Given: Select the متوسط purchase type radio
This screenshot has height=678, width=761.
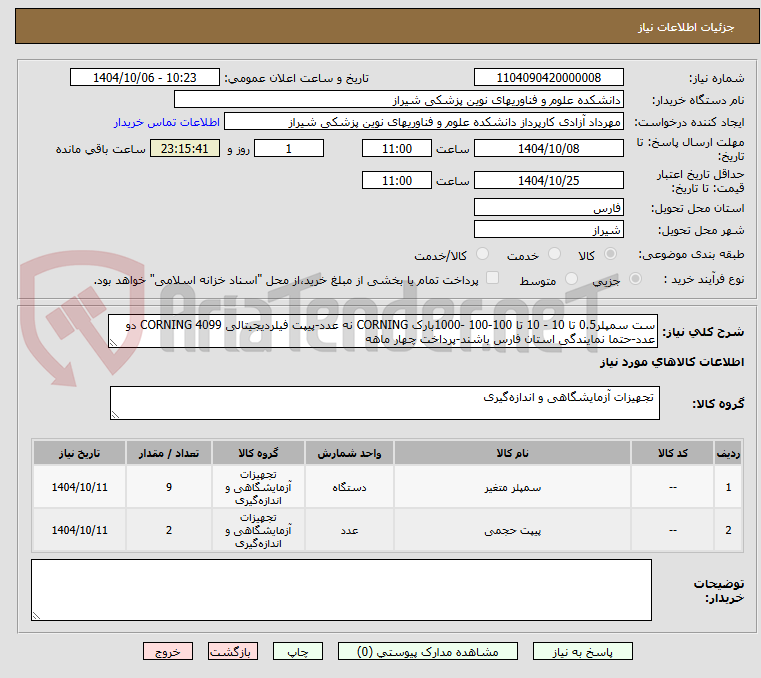Looking at the screenshot, I should pyautogui.click(x=571, y=279).
